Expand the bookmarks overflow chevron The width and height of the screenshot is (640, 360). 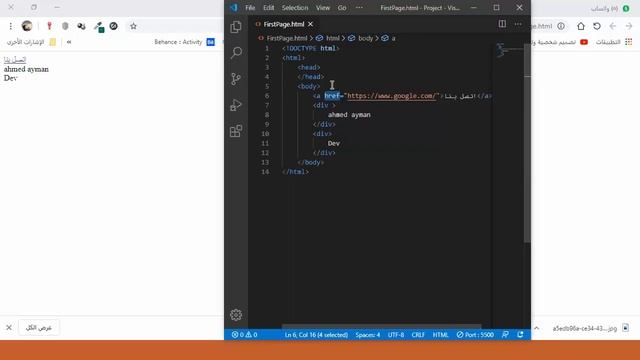coord(69,42)
